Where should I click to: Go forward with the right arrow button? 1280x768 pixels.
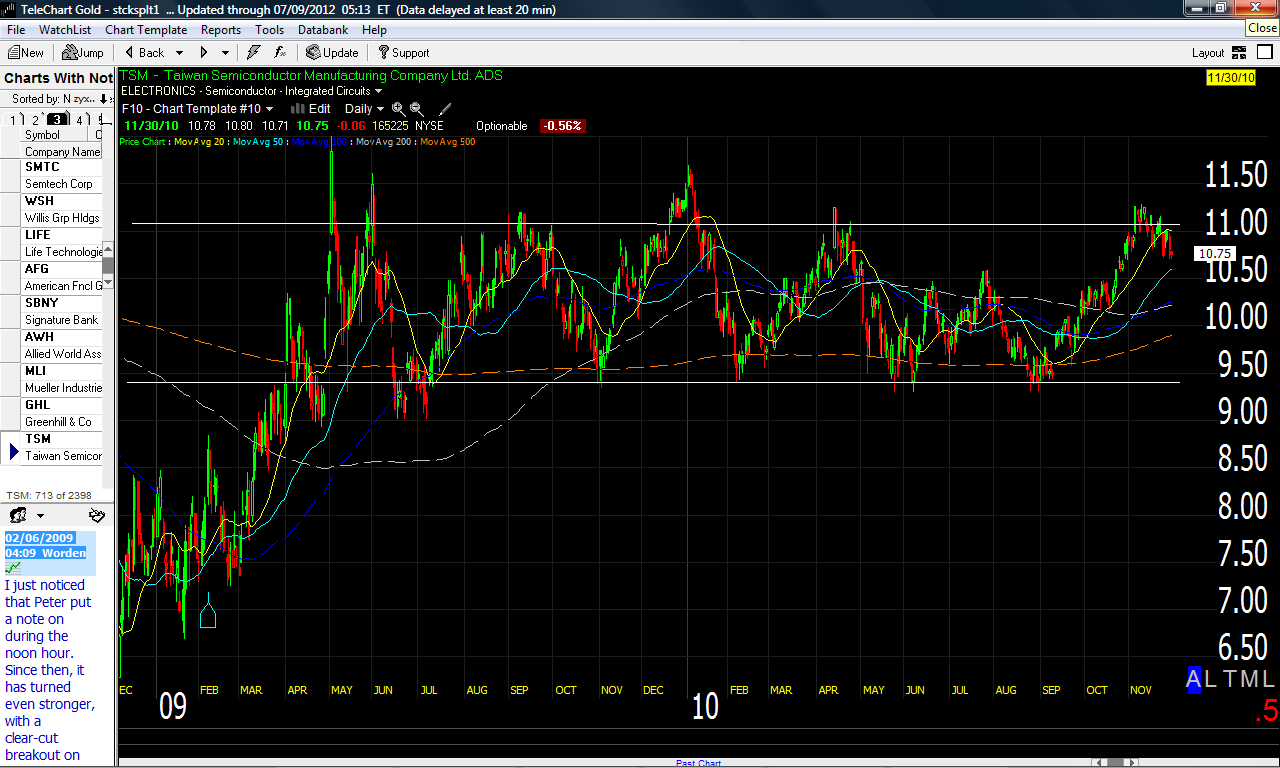click(204, 53)
